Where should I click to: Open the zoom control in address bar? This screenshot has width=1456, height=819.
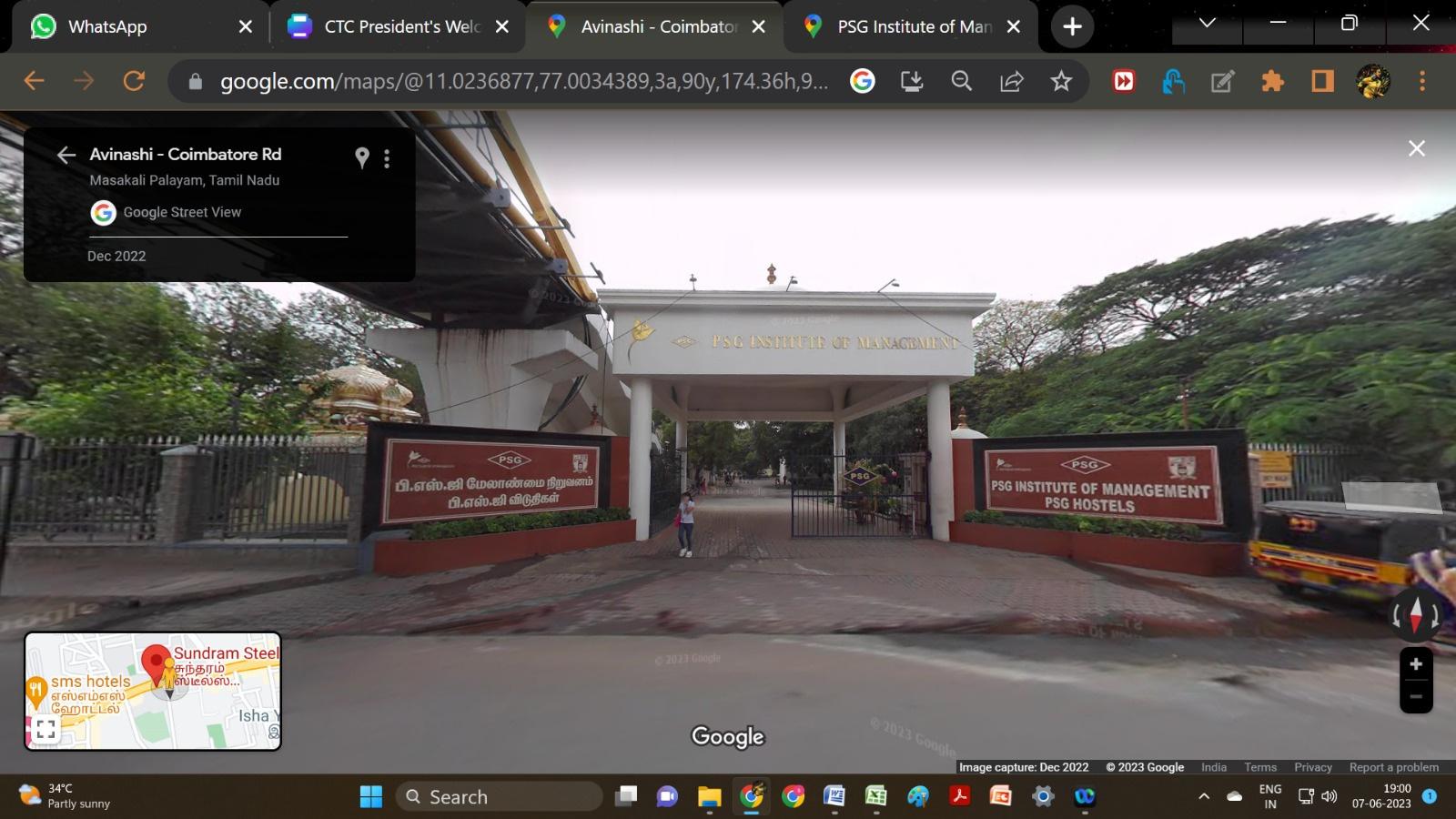[x=962, y=81]
